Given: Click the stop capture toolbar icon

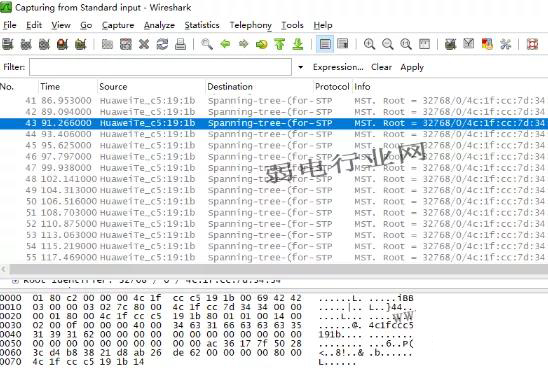Looking at the screenshot, I should (x=62, y=44).
